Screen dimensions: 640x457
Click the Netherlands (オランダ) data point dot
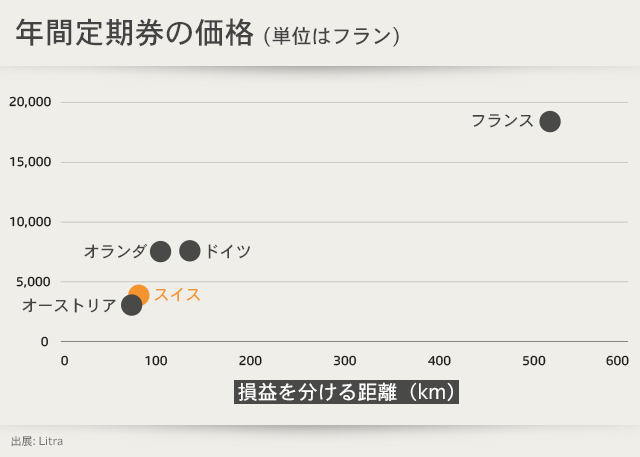(x=160, y=251)
